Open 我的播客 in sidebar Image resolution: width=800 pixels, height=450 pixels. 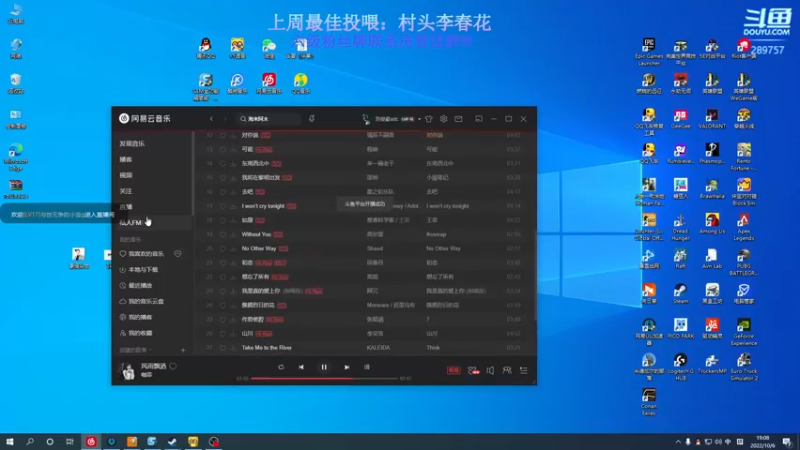point(140,317)
